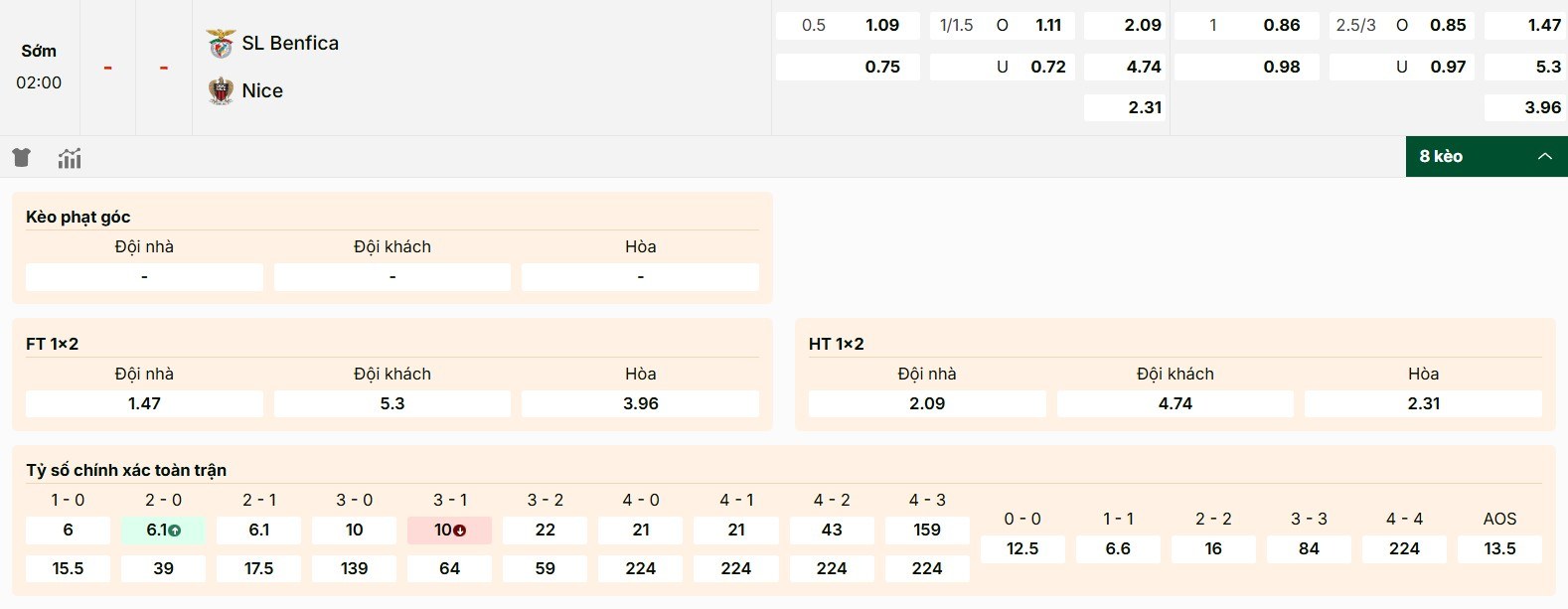Image resolution: width=1568 pixels, height=609 pixels.
Task: Pick the 0-0 correct score odds 12.5
Action: 1022,548
